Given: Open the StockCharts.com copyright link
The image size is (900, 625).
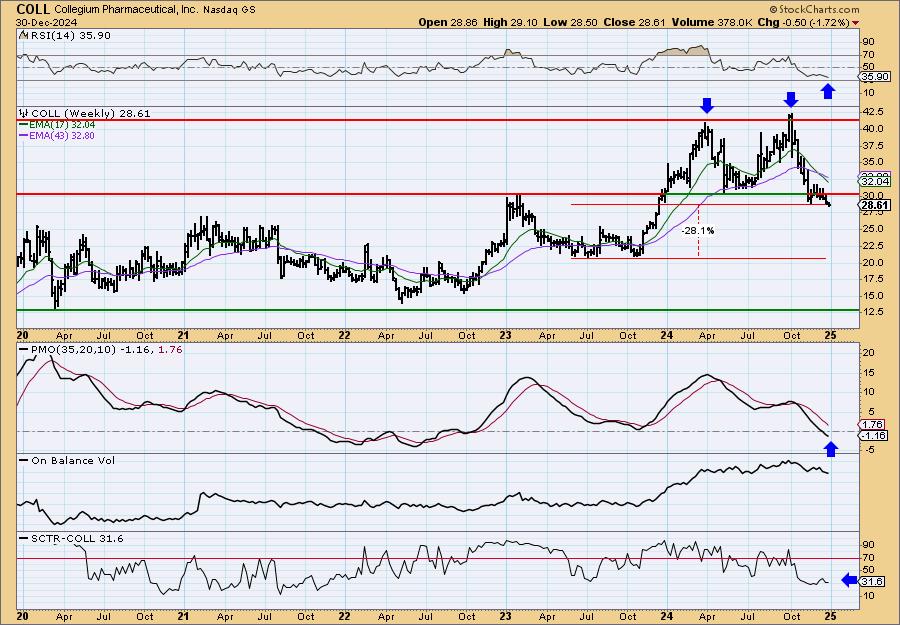Looking at the screenshot, I should (x=814, y=9).
